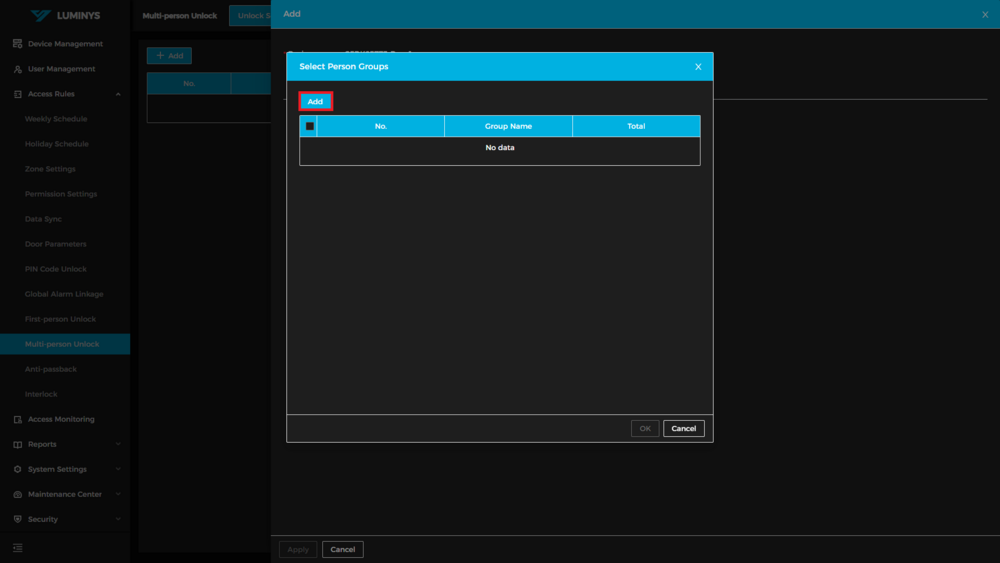
Task: Cancel the Select Person Groups dialog
Action: click(683, 428)
